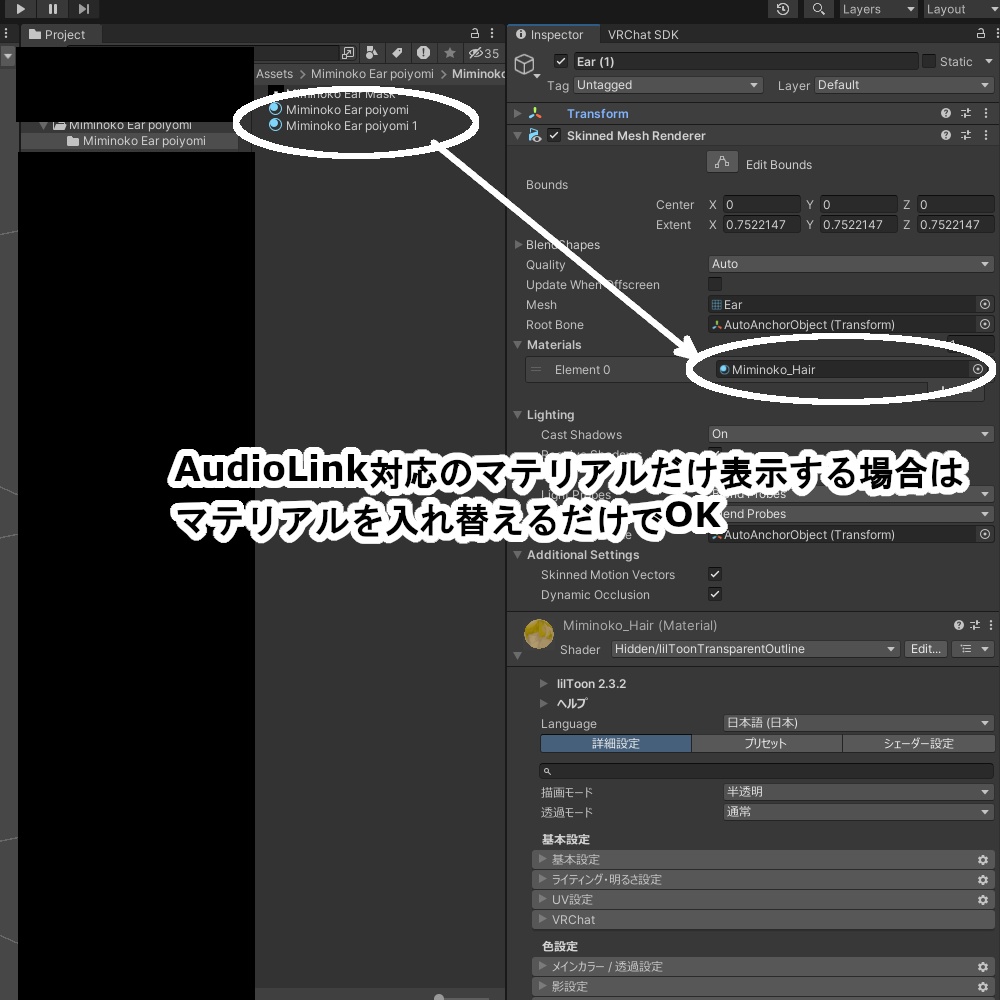Toggle the Inspector panel lock icon

click(981, 33)
